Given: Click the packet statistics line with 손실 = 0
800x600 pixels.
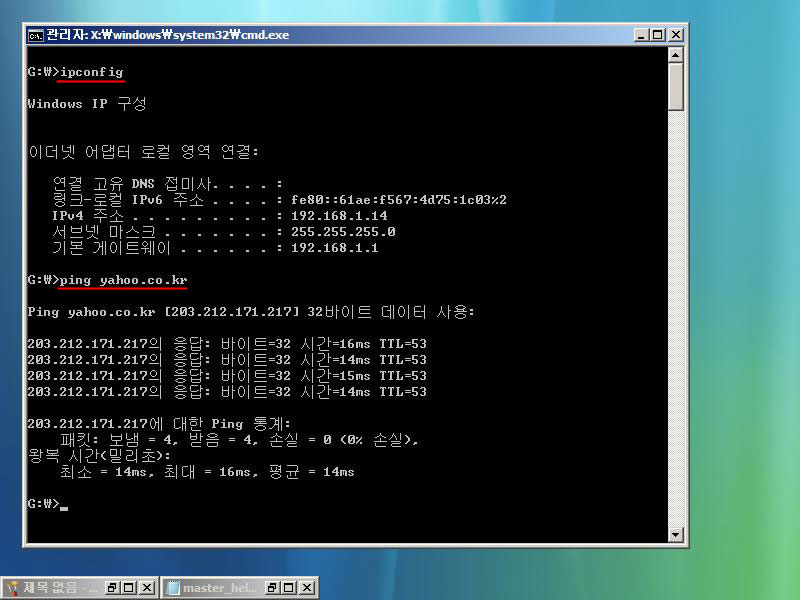Looking at the screenshot, I should [239, 440].
